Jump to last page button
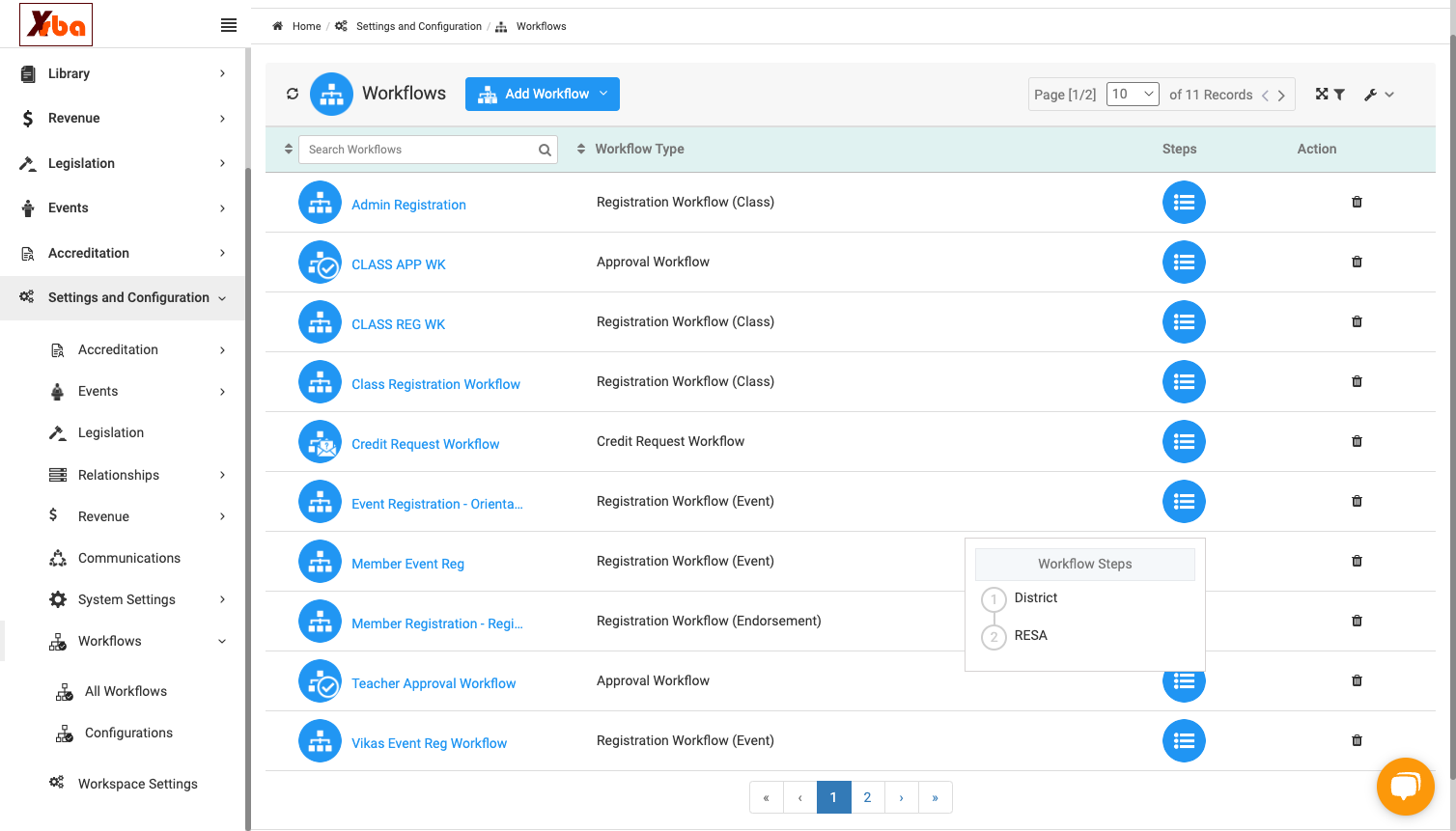The width and height of the screenshot is (1456, 831). 935,797
